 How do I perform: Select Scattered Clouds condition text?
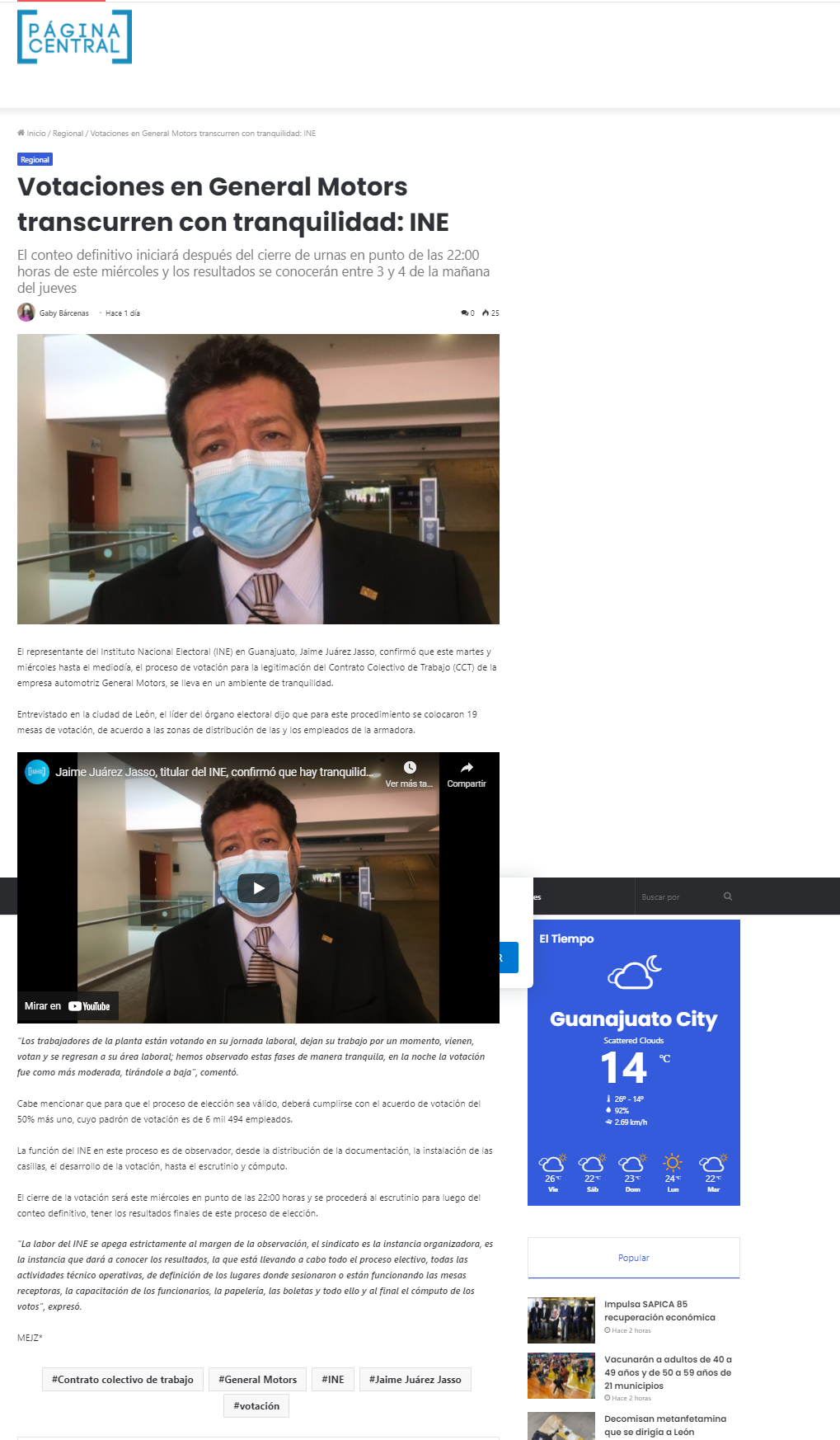coord(633,1041)
